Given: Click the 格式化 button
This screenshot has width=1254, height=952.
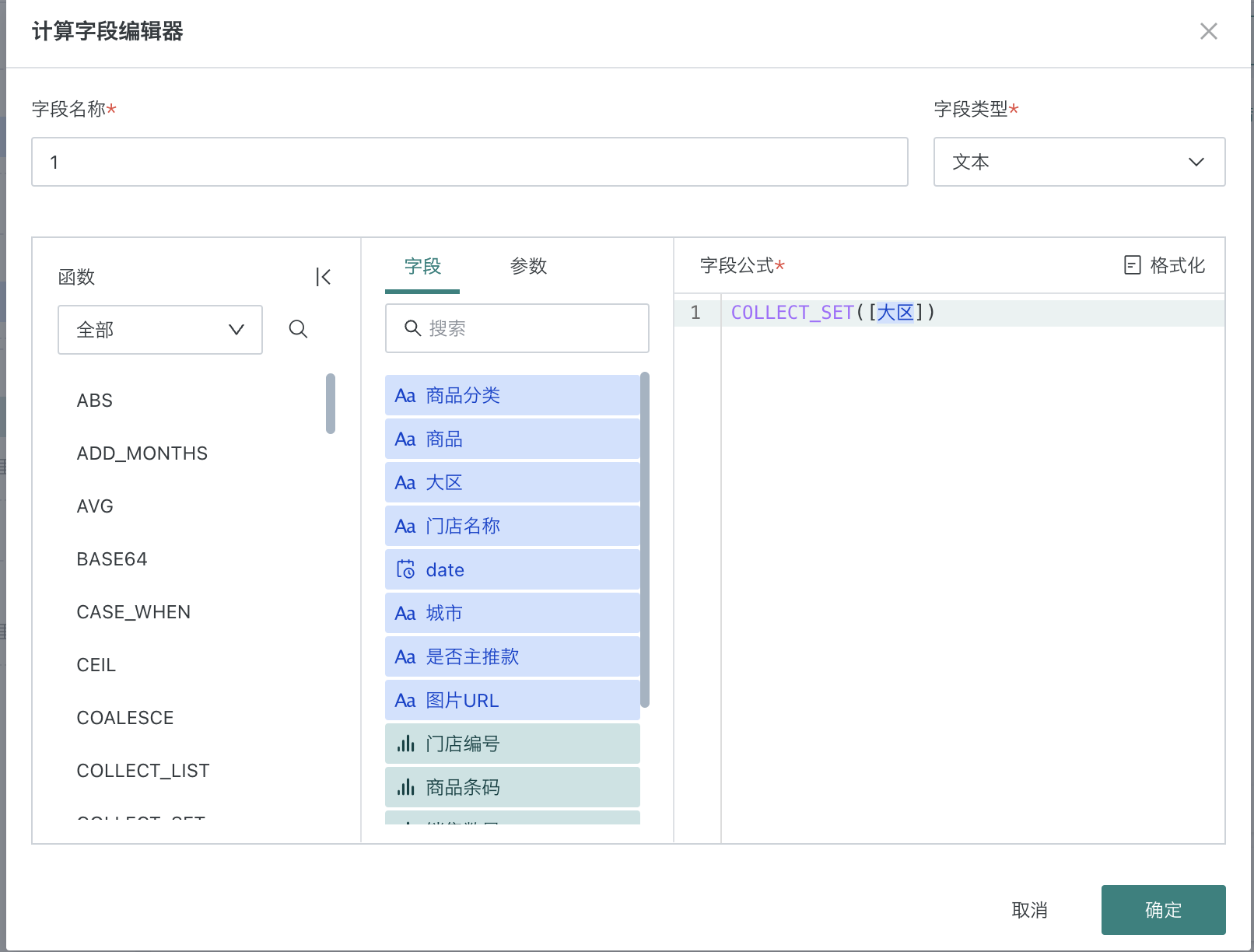Looking at the screenshot, I should [1165, 265].
